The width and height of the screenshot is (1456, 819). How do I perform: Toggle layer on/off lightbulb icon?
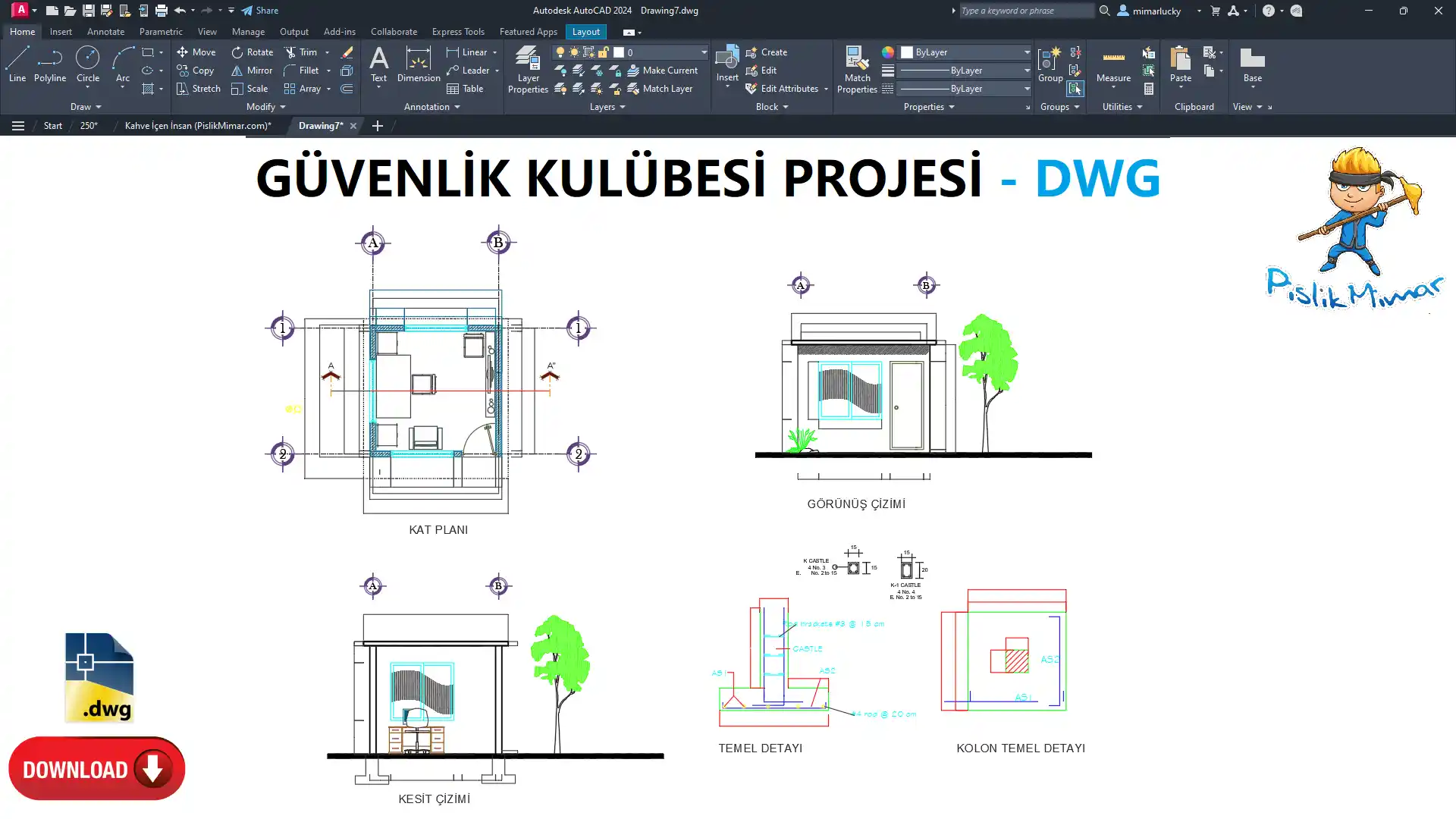pyautogui.click(x=560, y=52)
